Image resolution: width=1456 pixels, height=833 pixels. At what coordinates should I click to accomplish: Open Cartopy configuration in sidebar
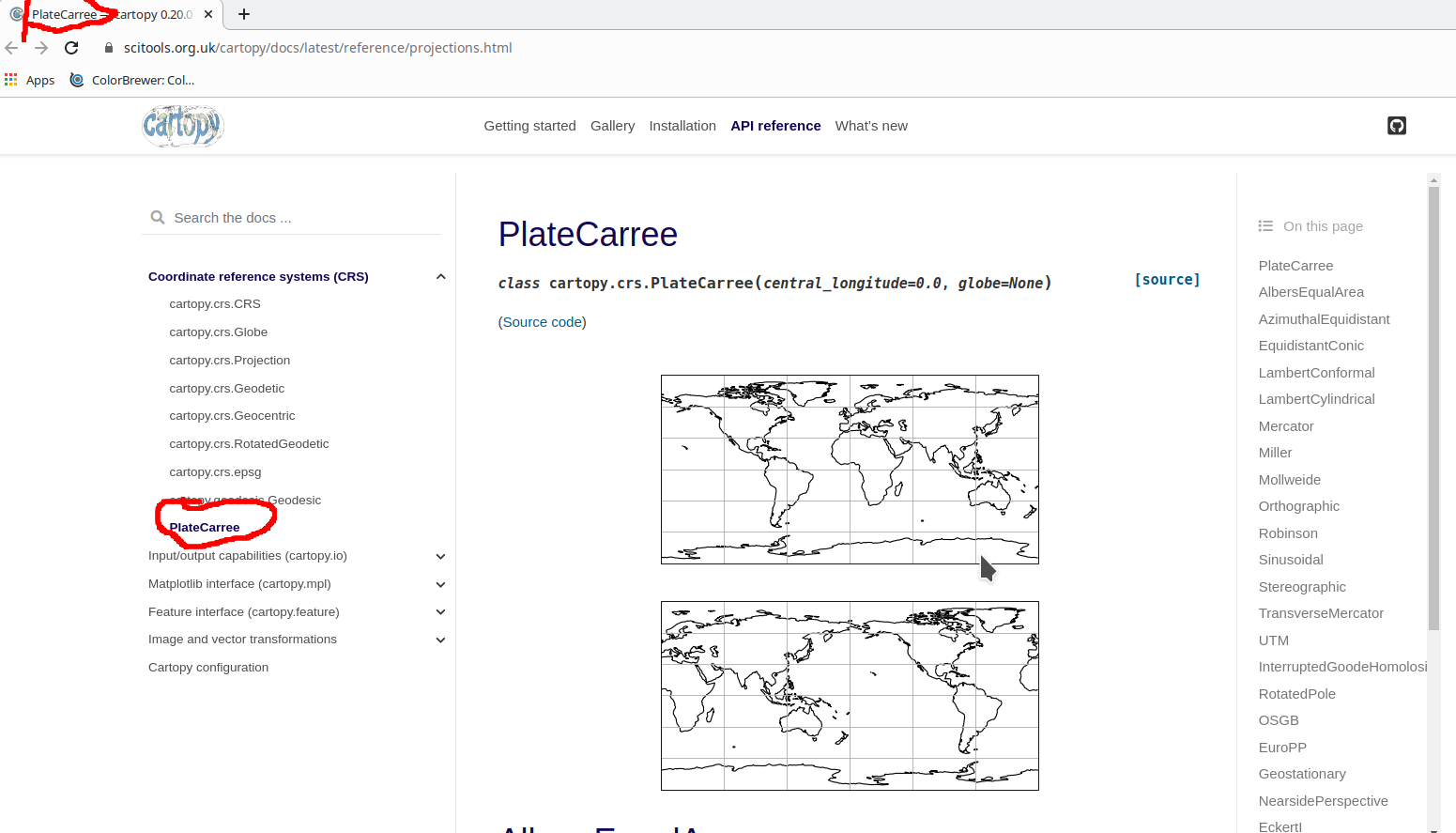(x=208, y=668)
